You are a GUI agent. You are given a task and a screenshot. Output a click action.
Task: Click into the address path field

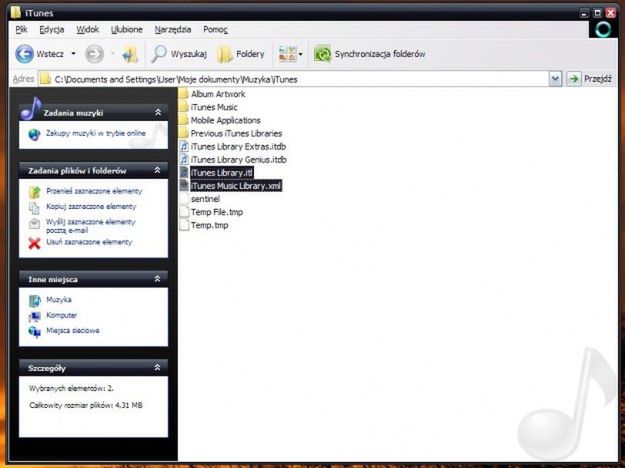(x=293, y=79)
